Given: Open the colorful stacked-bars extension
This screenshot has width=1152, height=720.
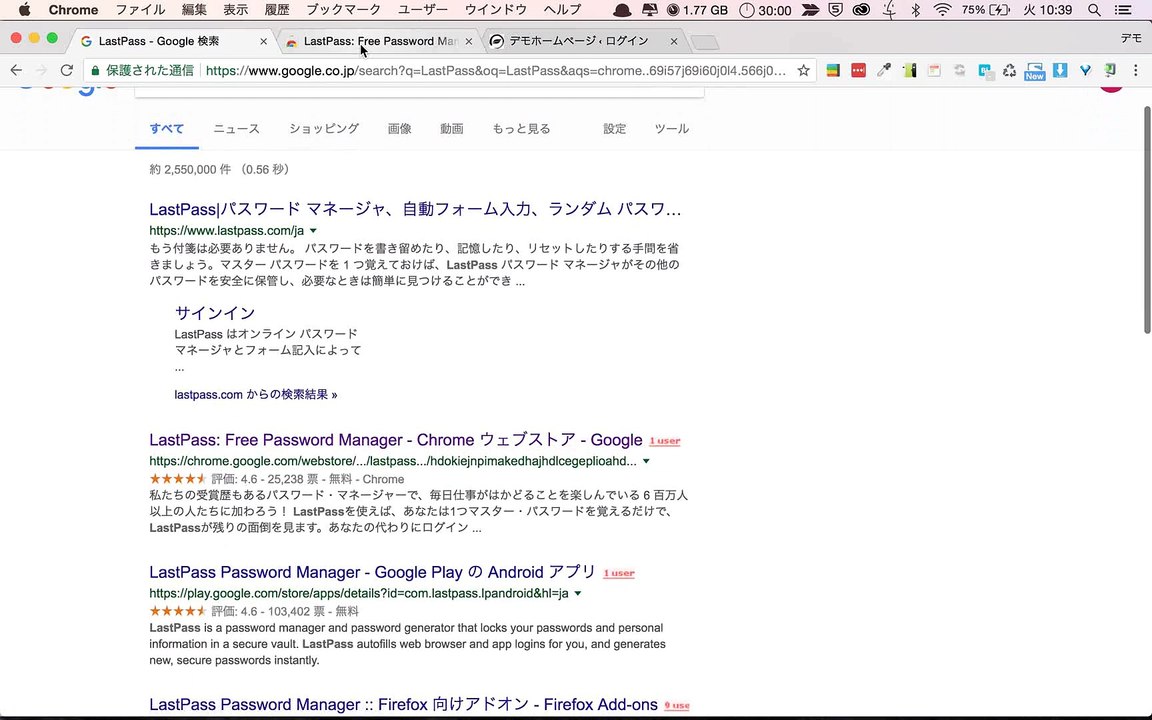Looking at the screenshot, I should point(833,71).
